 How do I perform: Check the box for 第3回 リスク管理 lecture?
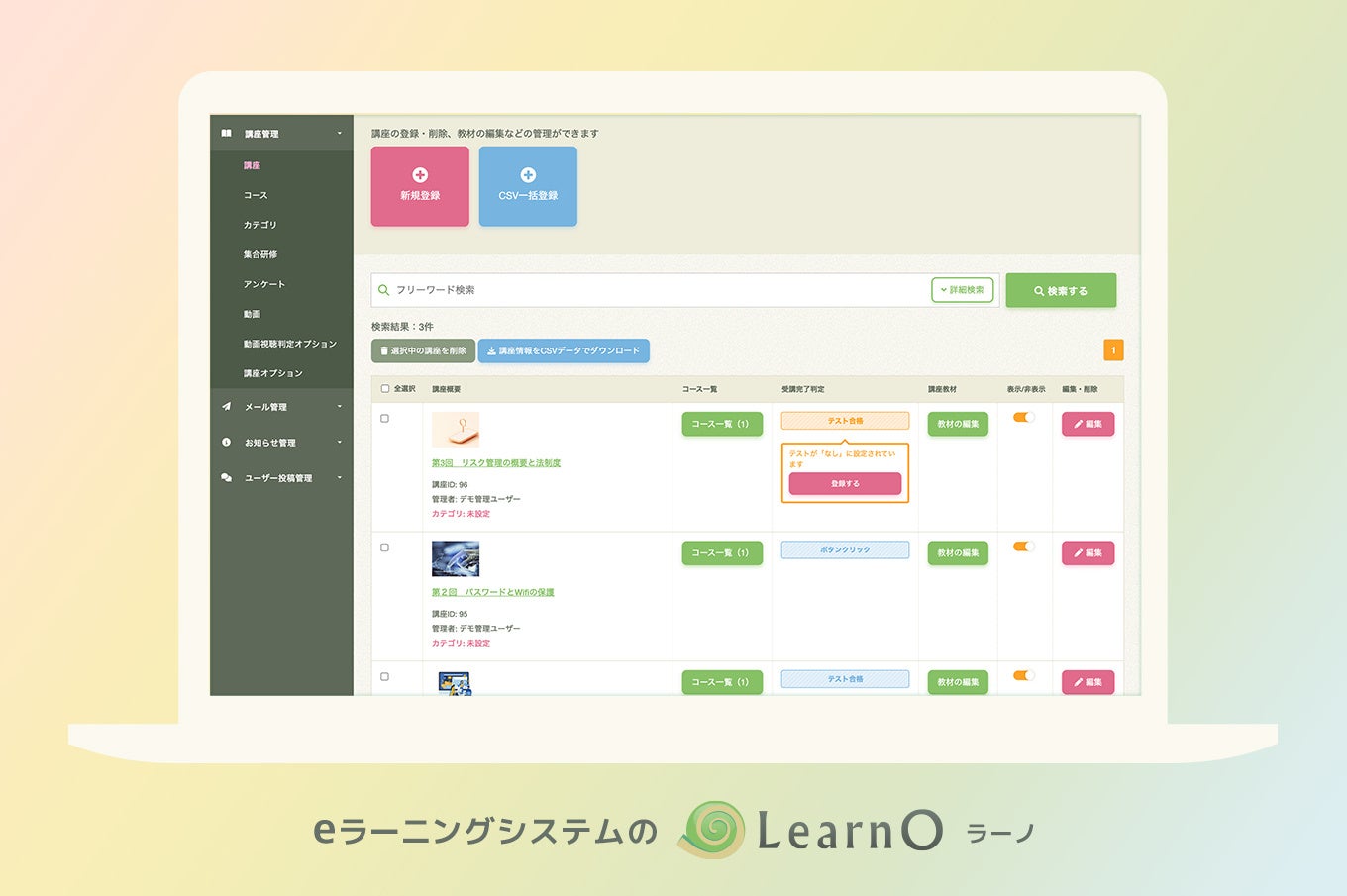tap(385, 419)
